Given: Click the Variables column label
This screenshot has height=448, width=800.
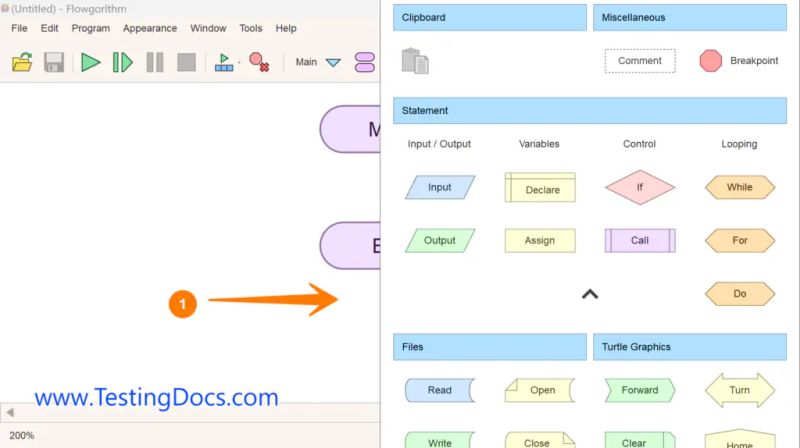Looking at the screenshot, I should point(539,144).
